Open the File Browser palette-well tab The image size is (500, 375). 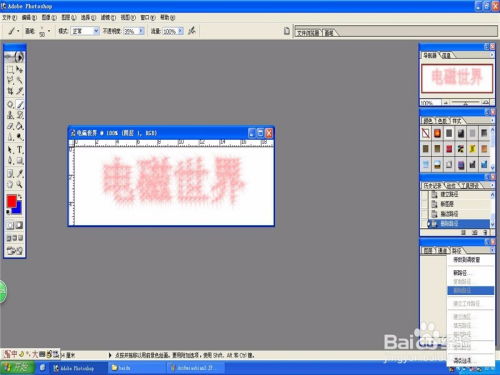point(308,33)
